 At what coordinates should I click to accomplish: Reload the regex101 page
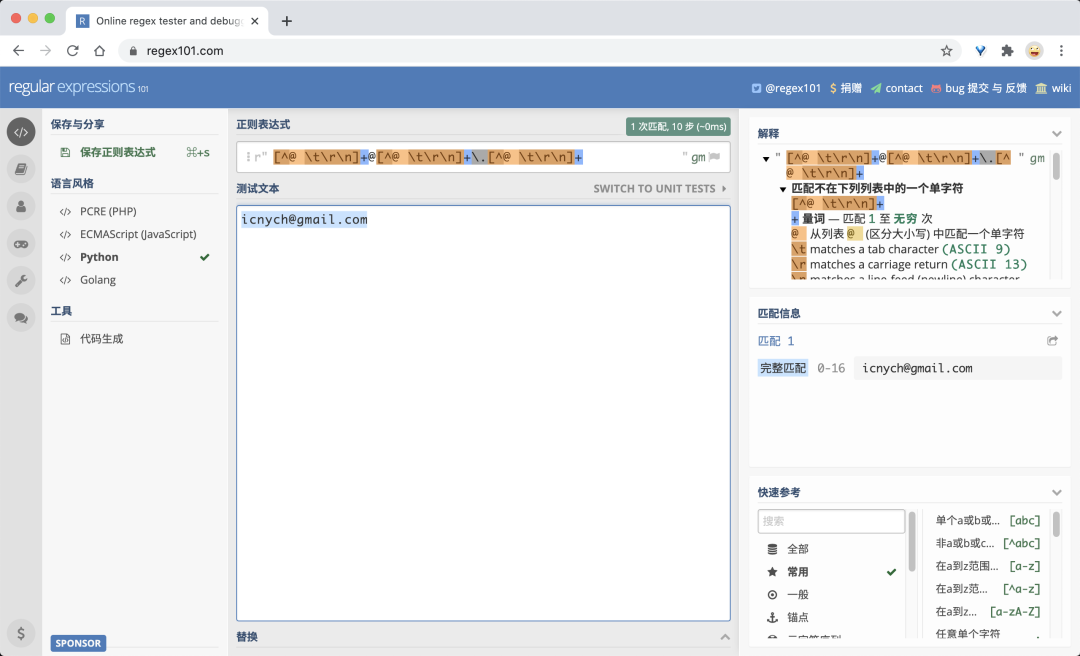[72, 50]
